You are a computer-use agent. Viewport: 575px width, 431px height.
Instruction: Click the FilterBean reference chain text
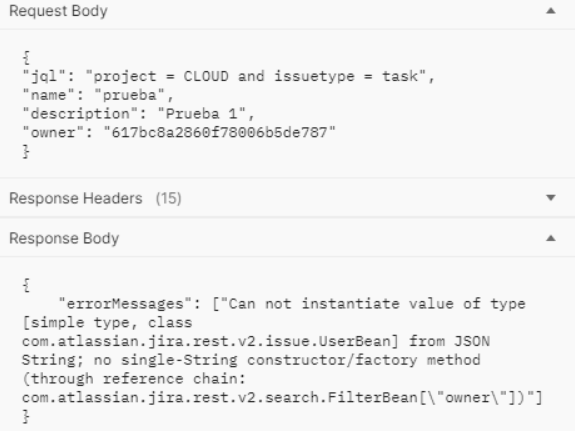pos(282,397)
